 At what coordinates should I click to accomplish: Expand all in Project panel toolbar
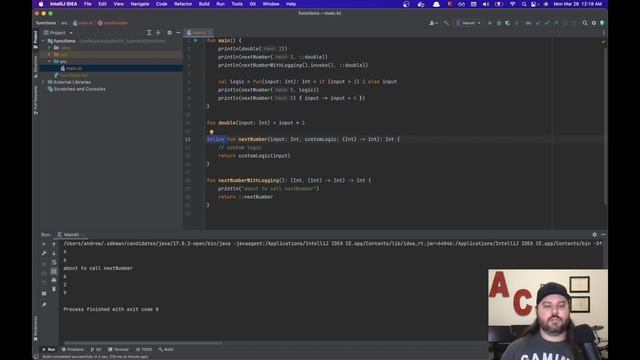149,33
